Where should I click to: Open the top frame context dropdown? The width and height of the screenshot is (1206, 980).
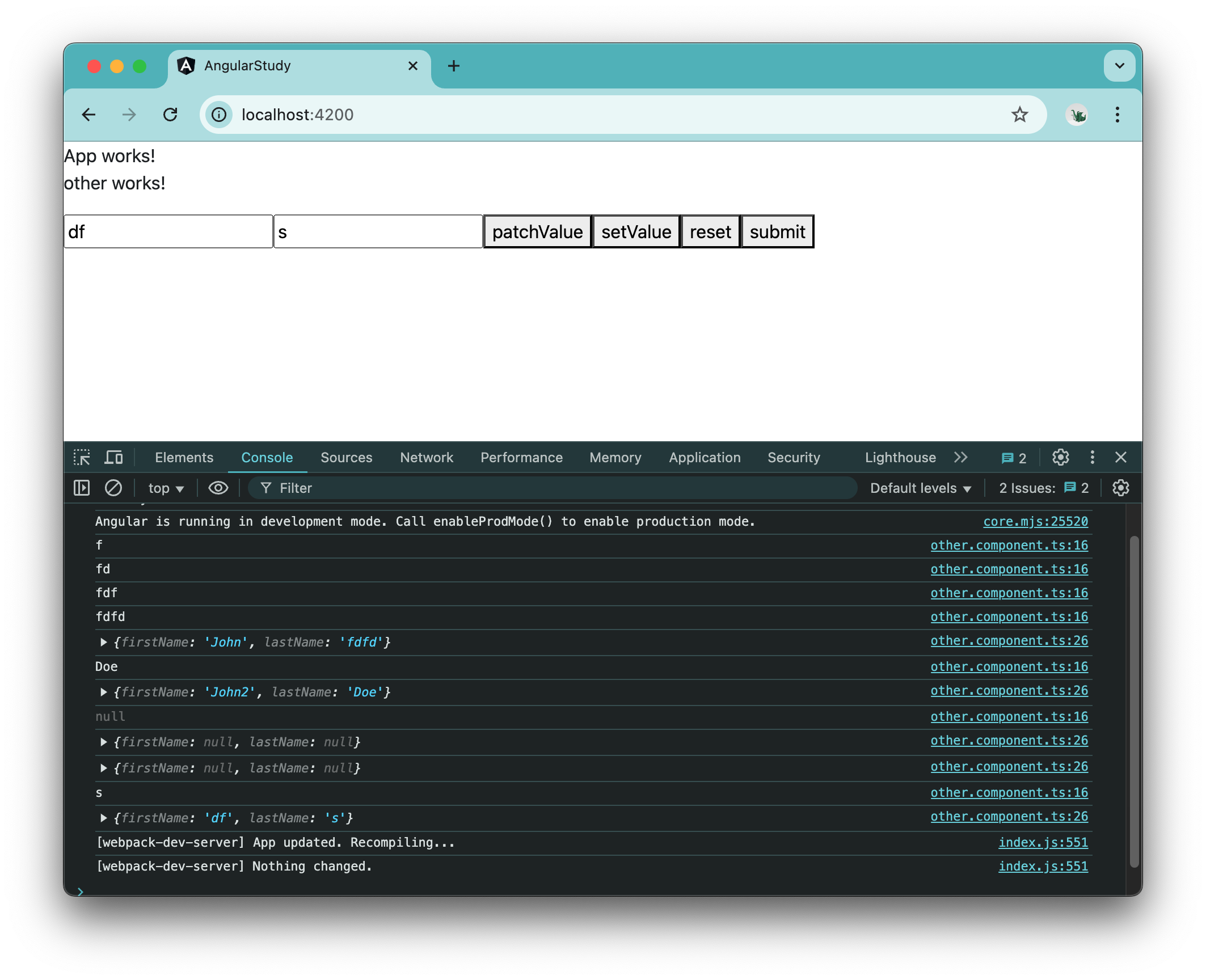pos(164,488)
